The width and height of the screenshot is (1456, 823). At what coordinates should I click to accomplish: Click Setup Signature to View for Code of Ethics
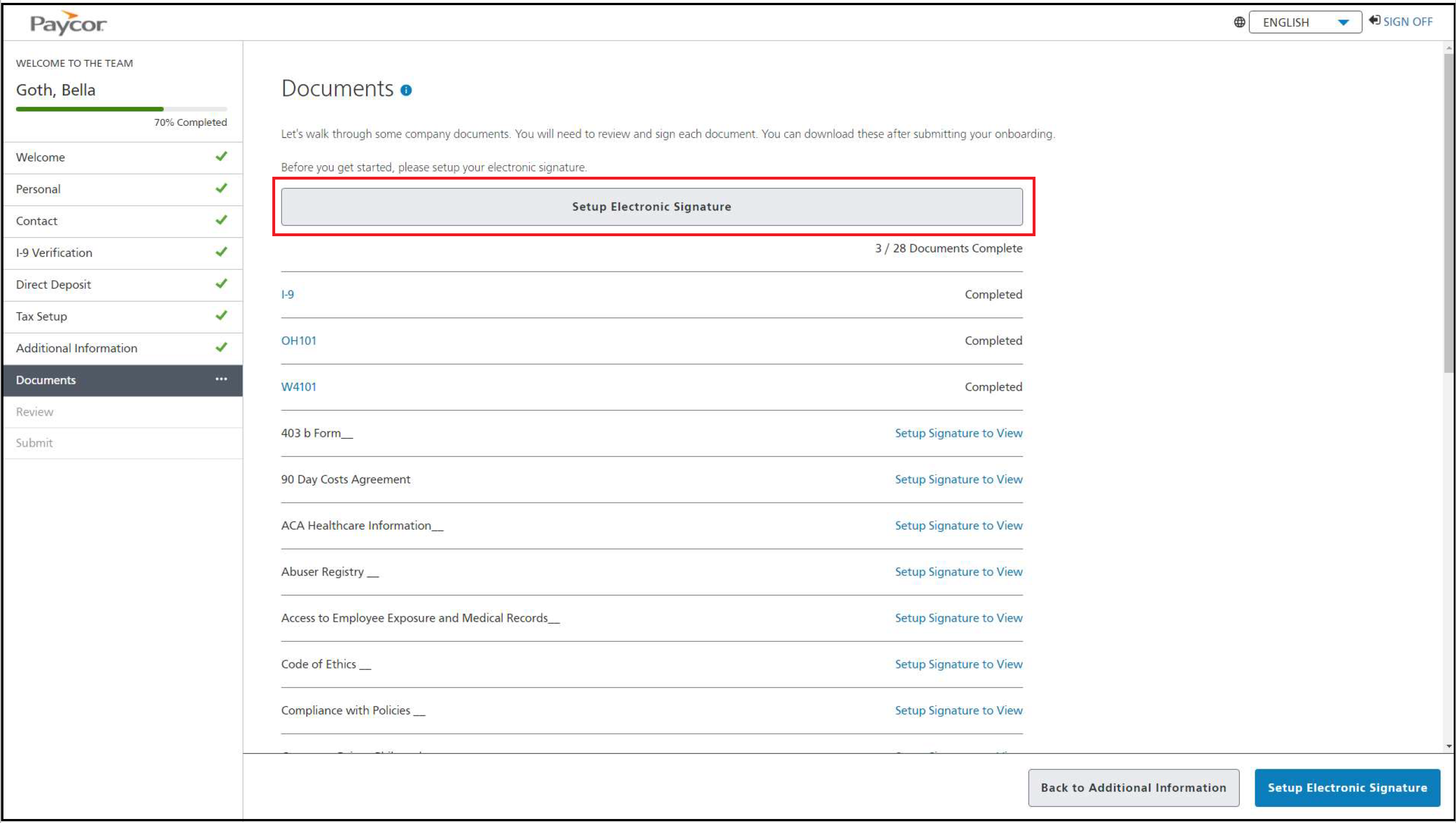click(958, 664)
